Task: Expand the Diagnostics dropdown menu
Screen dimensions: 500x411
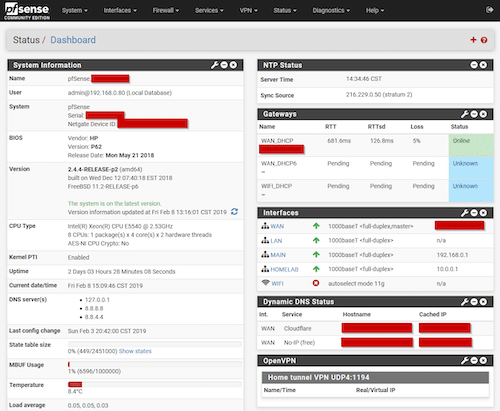Action: [331, 10]
